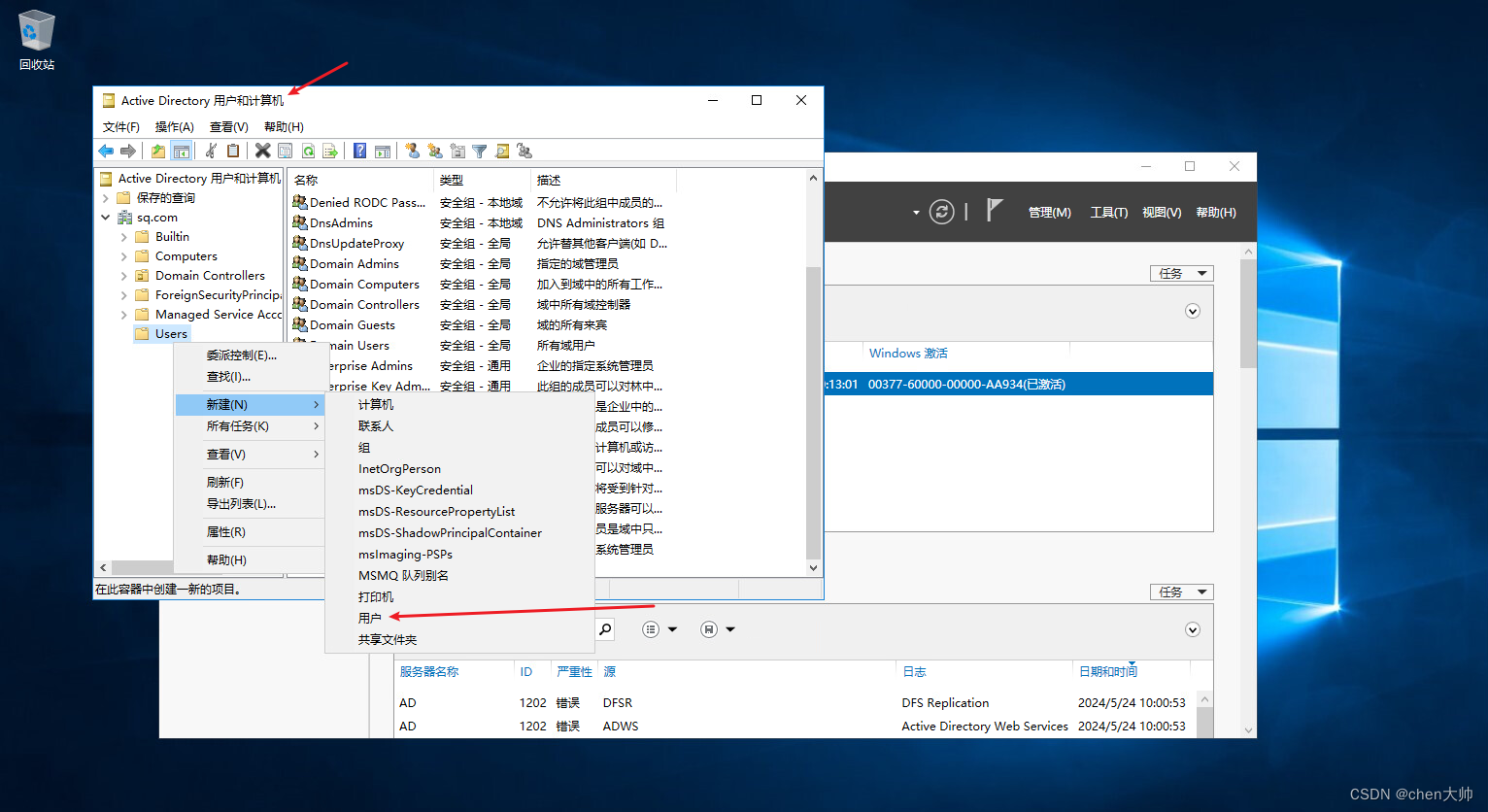Open the 任务 dropdown above Windows 激活 panel
Image resolution: width=1488 pixels, height=812 pixels.
(1181, 274)
